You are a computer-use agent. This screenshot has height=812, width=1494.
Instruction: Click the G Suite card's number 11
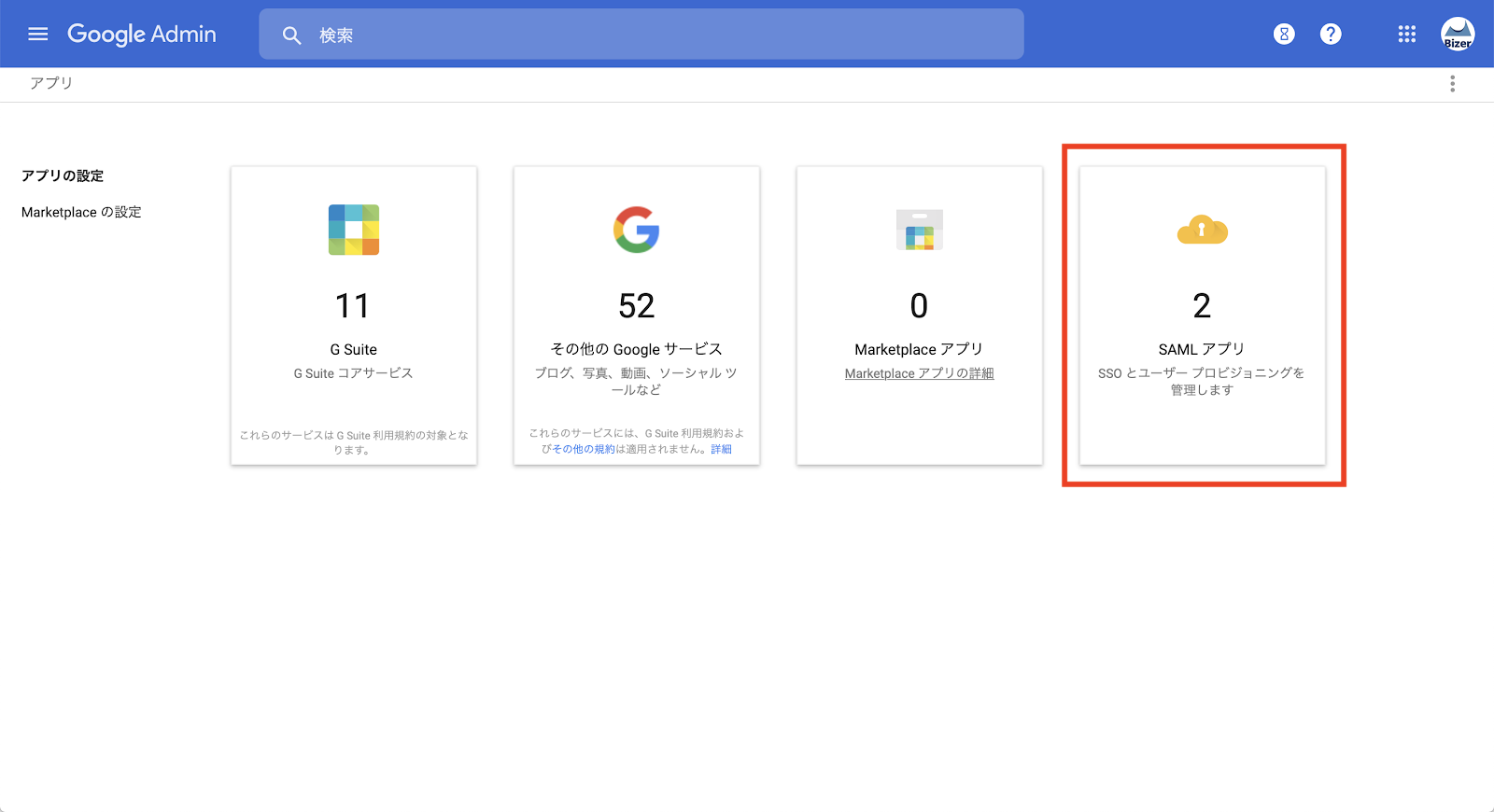[353, 306]
